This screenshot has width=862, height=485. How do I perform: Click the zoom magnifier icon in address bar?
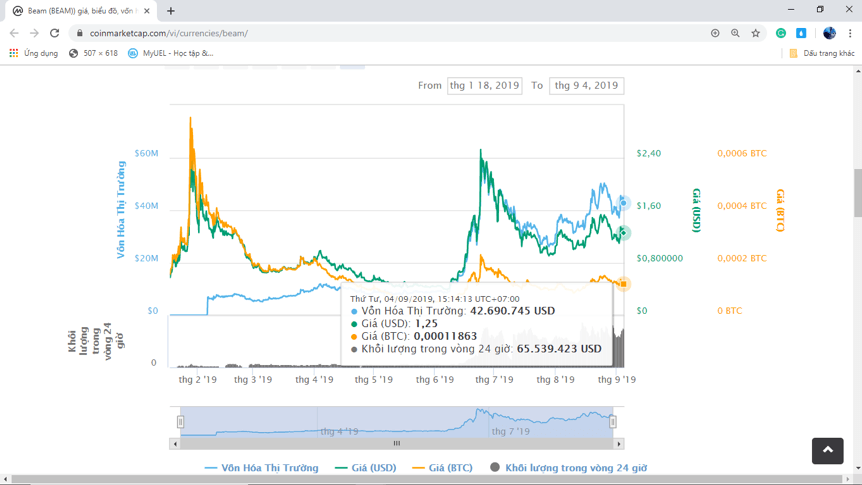click(735, 33)
